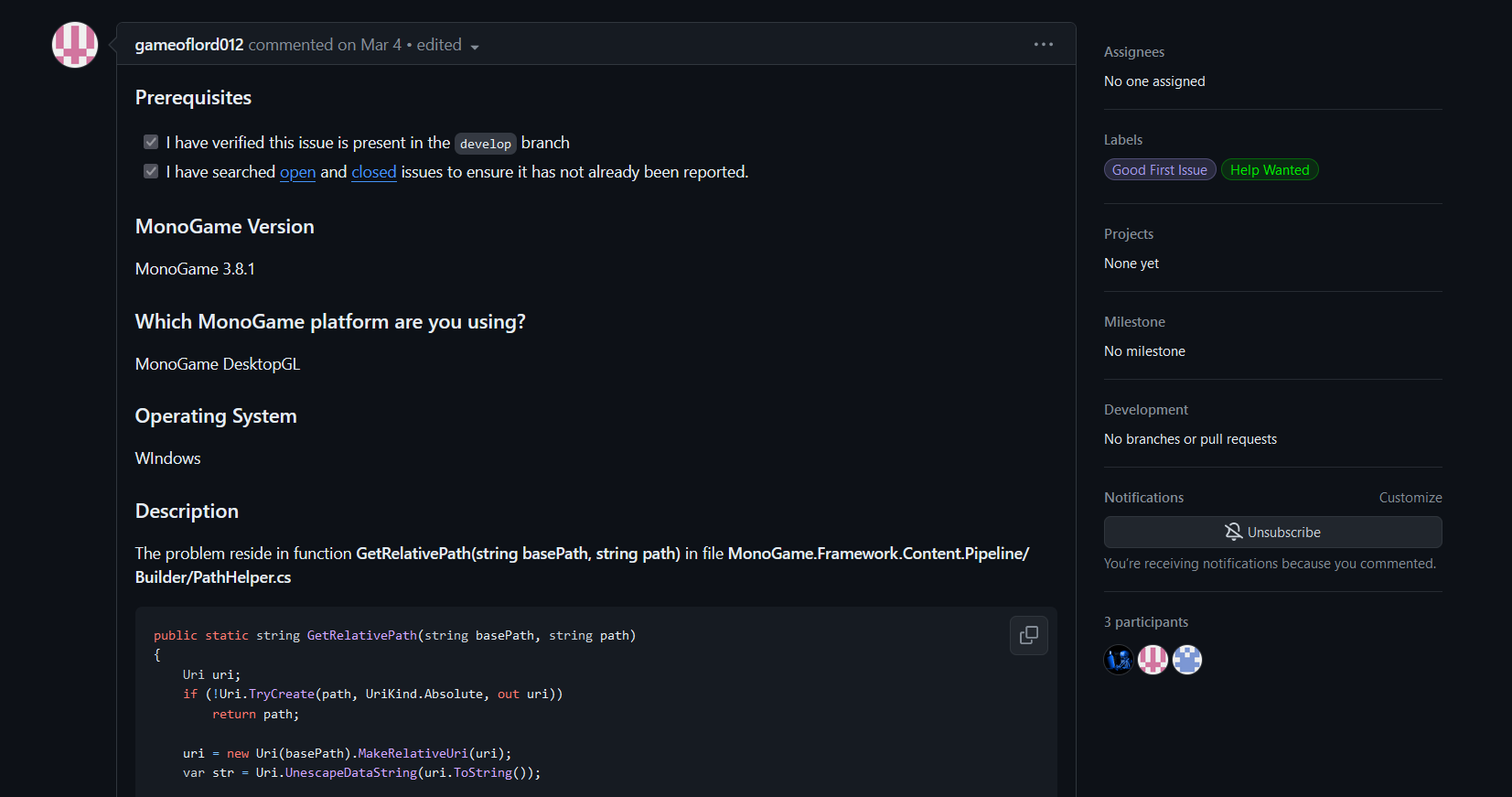The image size is (1512, 797).
Task: Open the Assignees section
Action: pos(1134,52)
